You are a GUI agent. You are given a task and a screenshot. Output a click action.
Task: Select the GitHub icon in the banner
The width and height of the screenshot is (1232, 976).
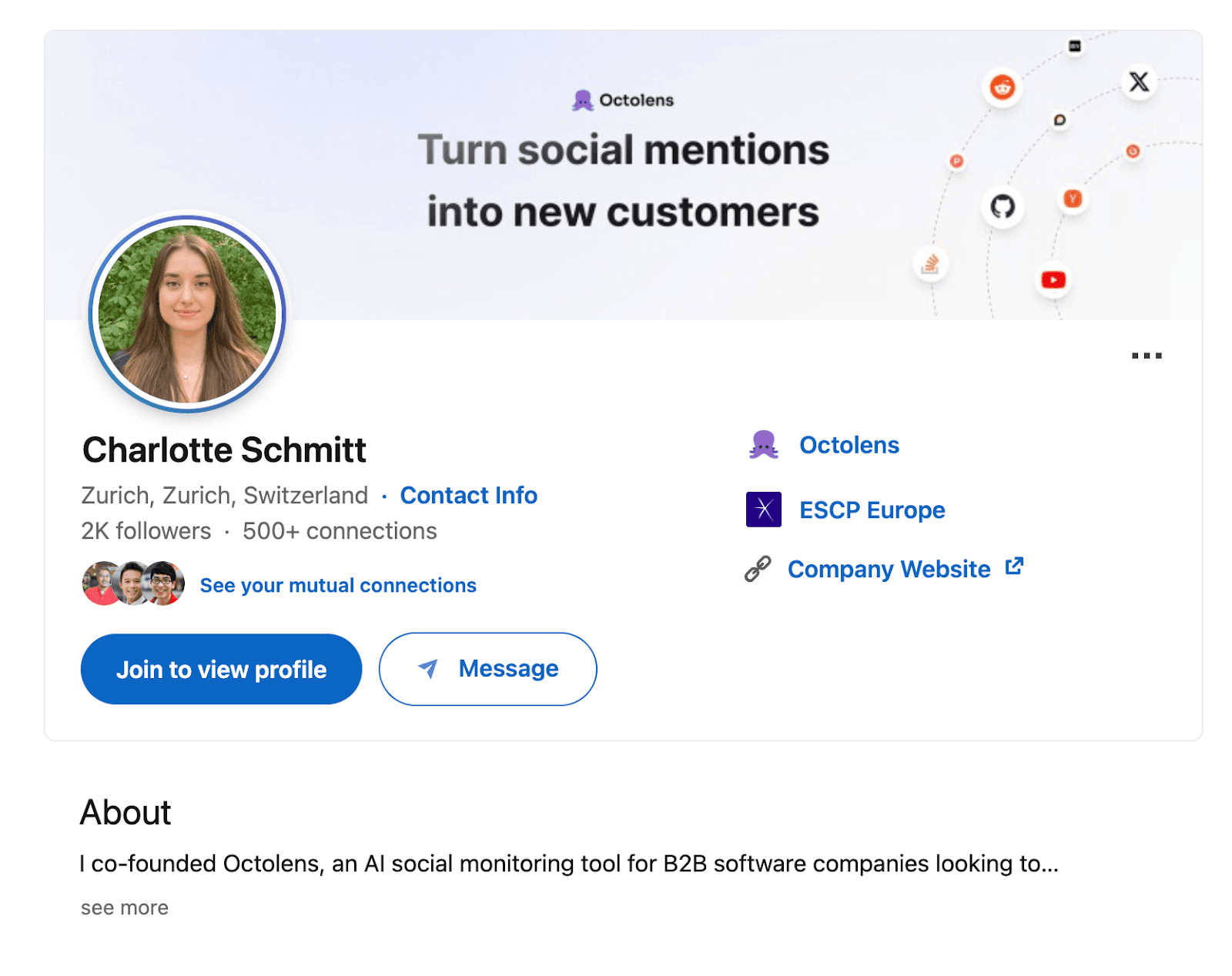(1001, 206)
